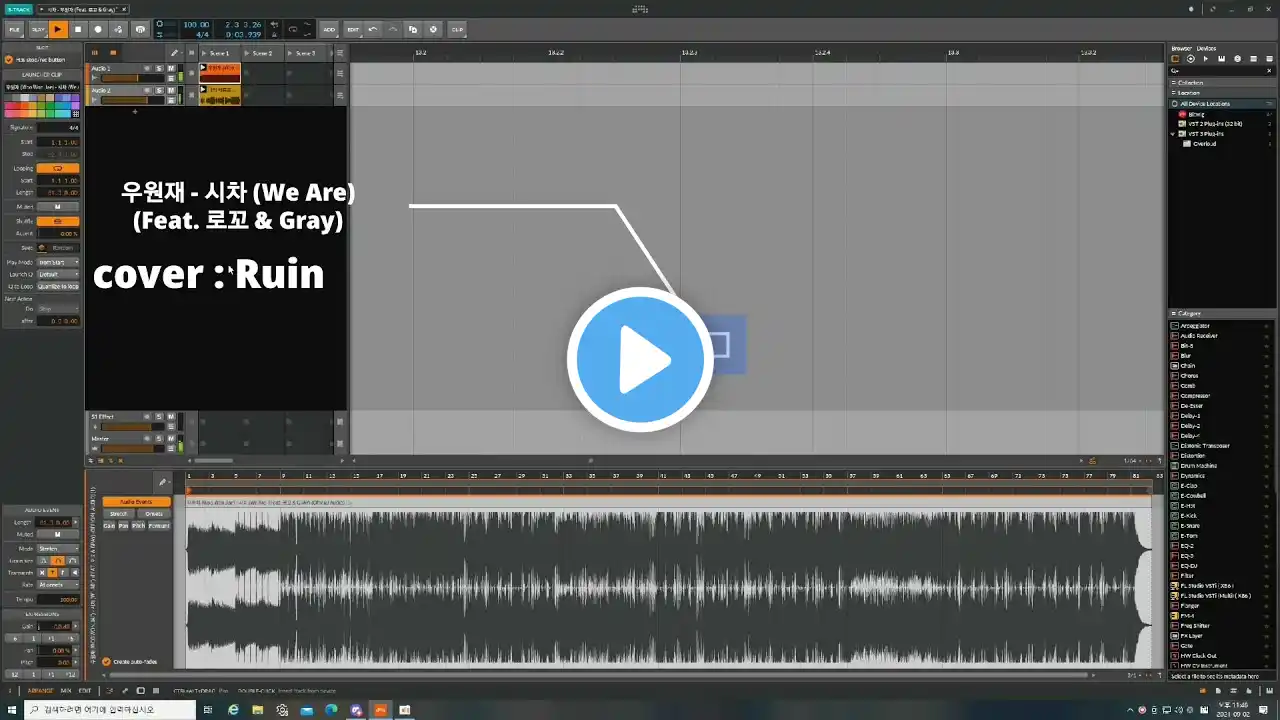Open the Next Action Do dropdown
Viewport: 1280px width, 720px height.
[x=58, y=309]
